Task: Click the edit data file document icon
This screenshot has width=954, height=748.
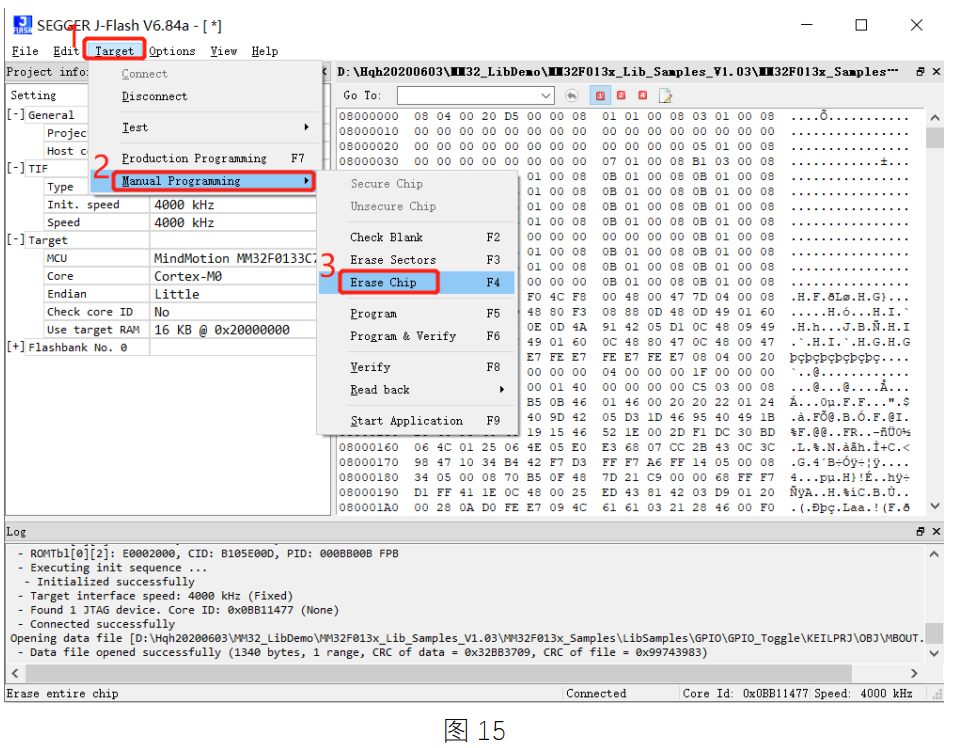Action: pyautogui.click(x=665, y=96)
